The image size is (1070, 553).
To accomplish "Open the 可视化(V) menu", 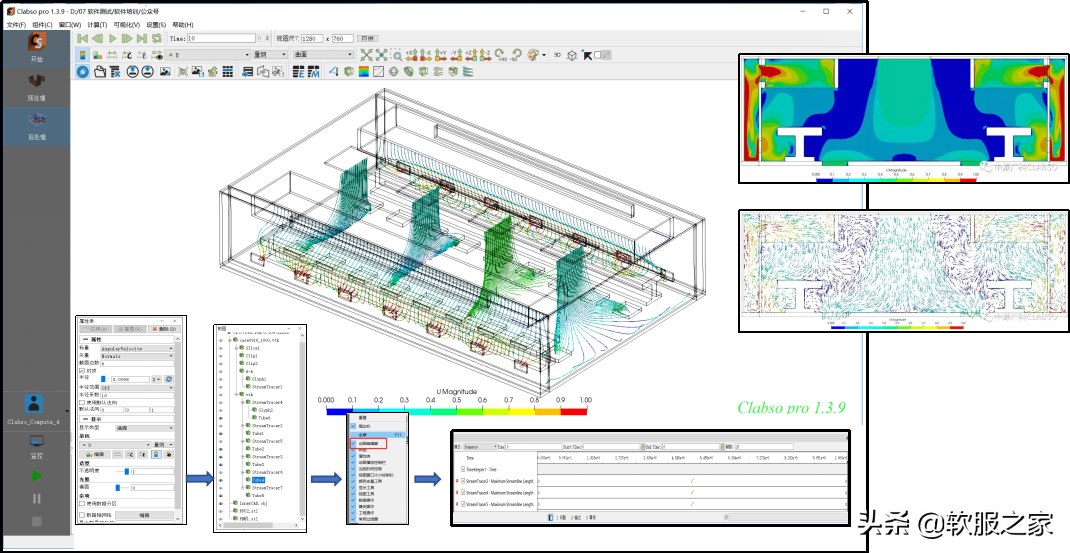I will [x=127, y=24].
